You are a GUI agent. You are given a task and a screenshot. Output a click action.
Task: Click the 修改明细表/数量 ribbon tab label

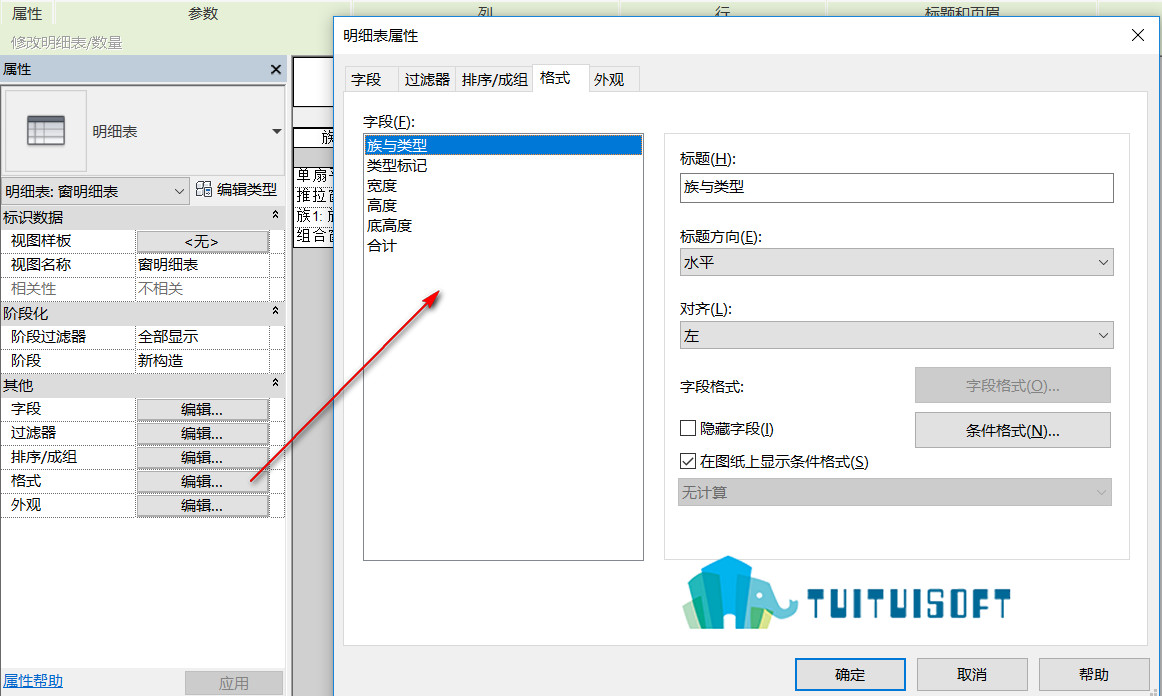tap(66, 42)
